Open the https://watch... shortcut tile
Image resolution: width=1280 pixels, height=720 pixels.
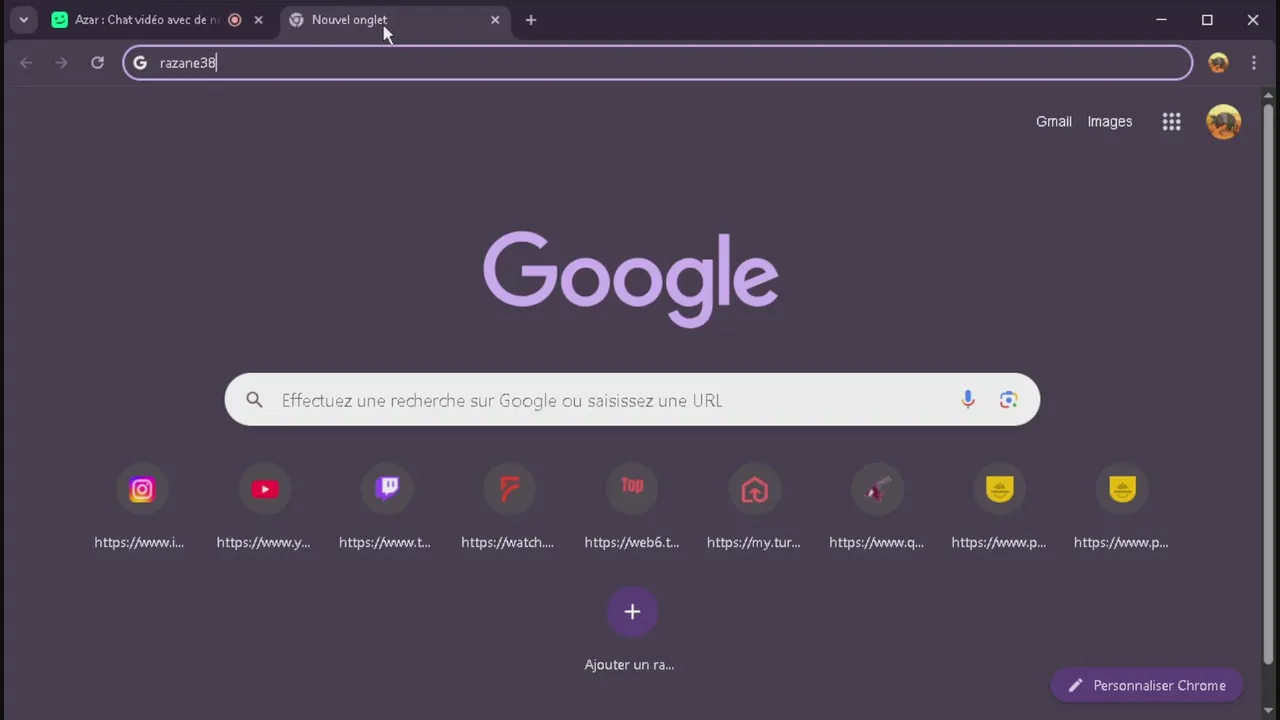[x=509, y=489]
